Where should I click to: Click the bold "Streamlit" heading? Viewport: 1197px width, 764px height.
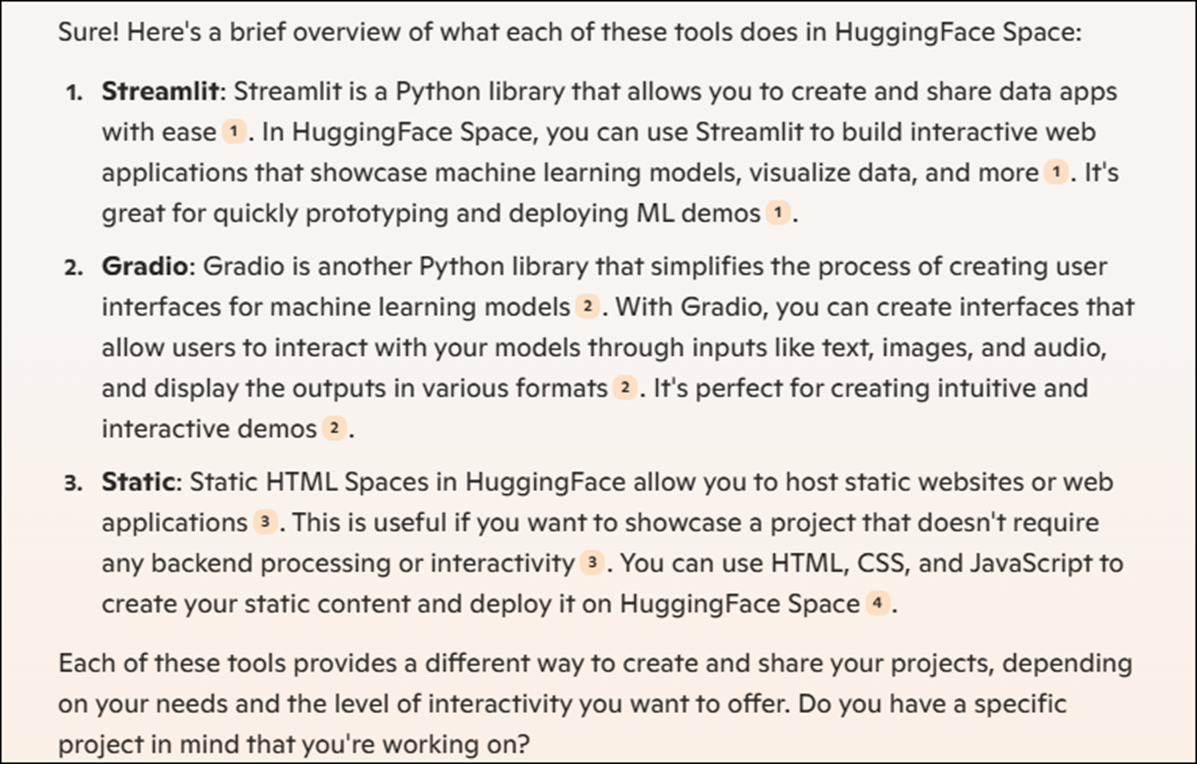coord(160,92)
